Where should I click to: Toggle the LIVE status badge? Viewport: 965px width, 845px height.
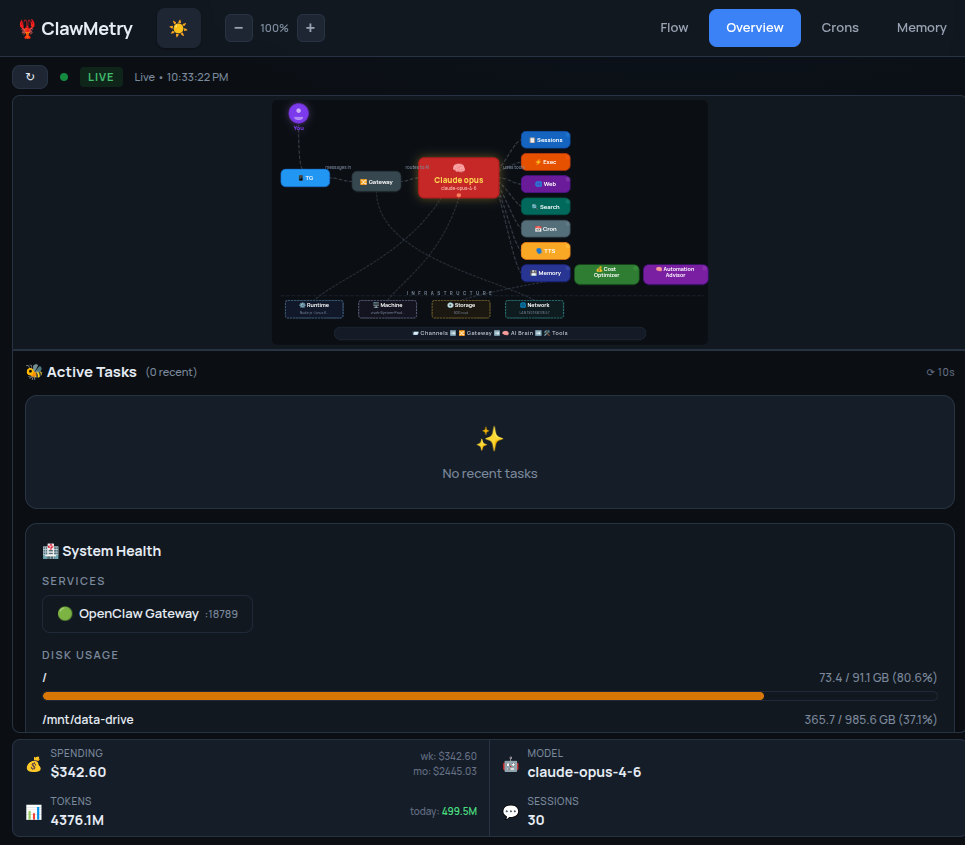pyautogui.click(x=101, y=77)
